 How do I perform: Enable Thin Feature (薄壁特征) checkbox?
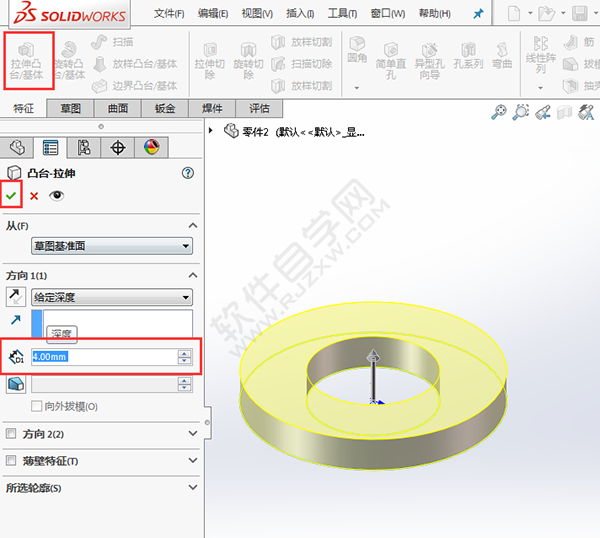coord(11,460)
